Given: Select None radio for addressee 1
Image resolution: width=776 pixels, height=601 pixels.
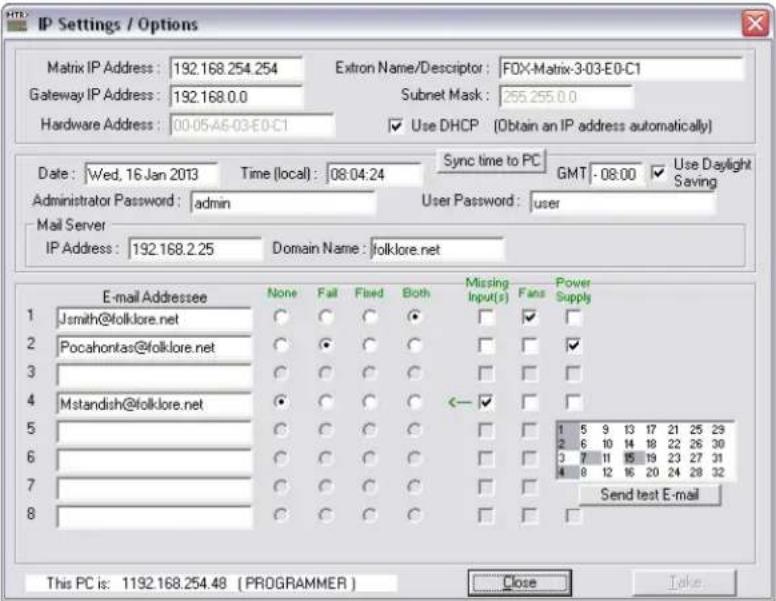Looking at the screenshot, I should 281,316.
